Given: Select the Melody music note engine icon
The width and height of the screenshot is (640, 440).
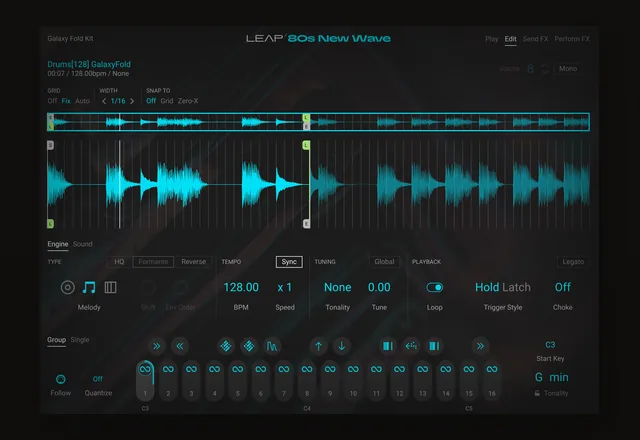Looking at the screenshot, I should click(x=89, y=287).
